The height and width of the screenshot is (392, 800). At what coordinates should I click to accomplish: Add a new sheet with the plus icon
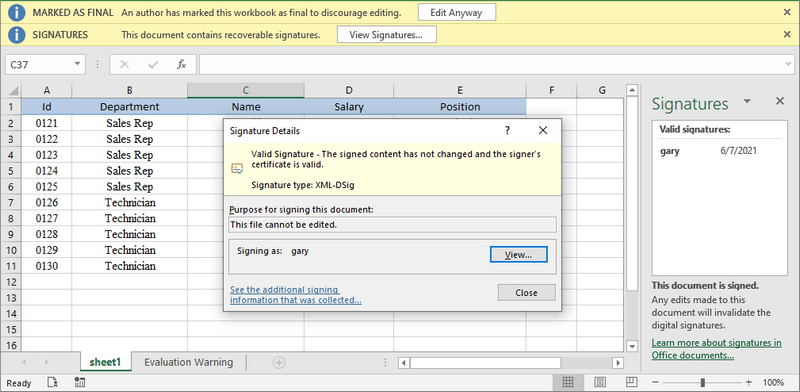pos(279,362)
